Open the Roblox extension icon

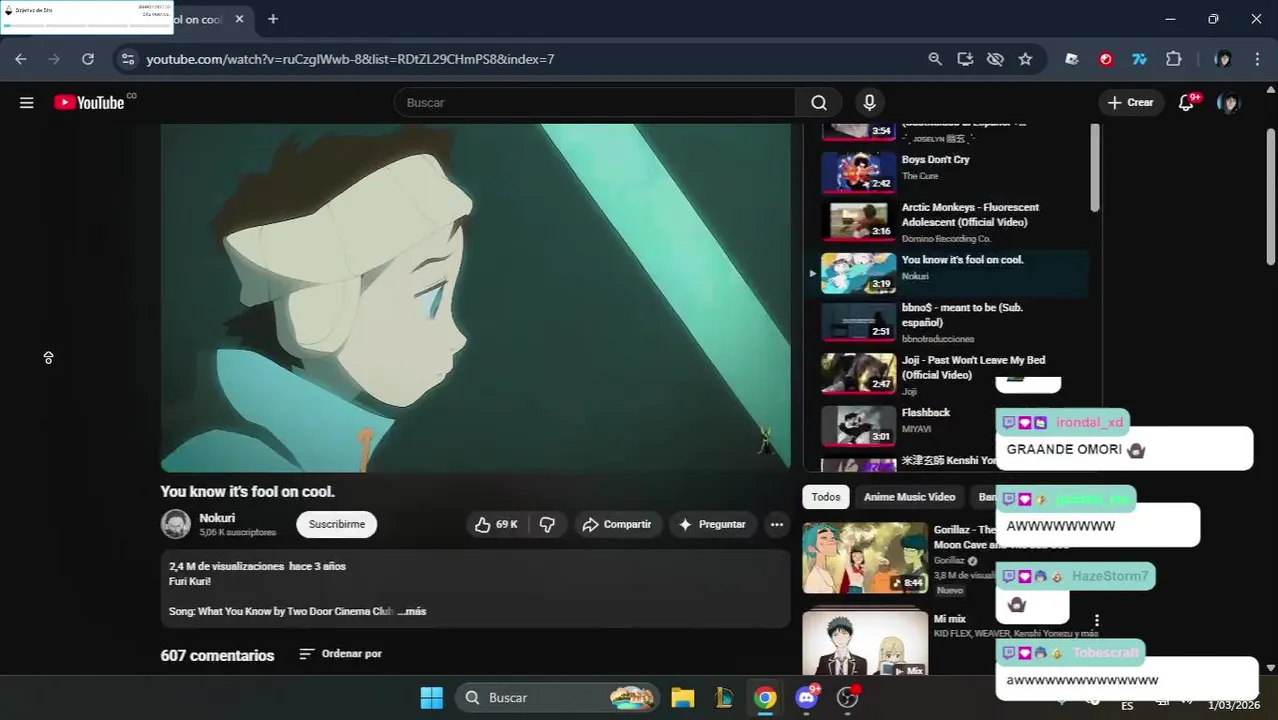(1072, 59)
